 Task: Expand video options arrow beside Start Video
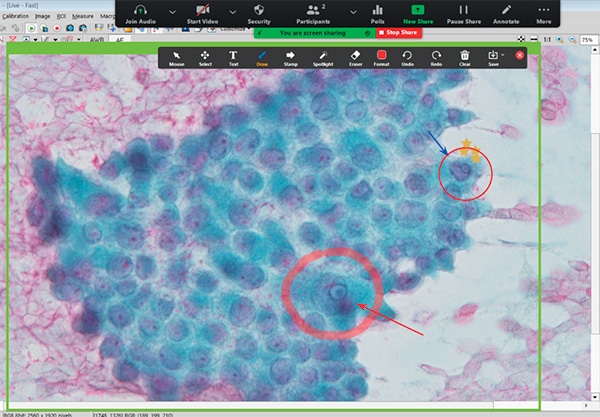coord(232,10)
